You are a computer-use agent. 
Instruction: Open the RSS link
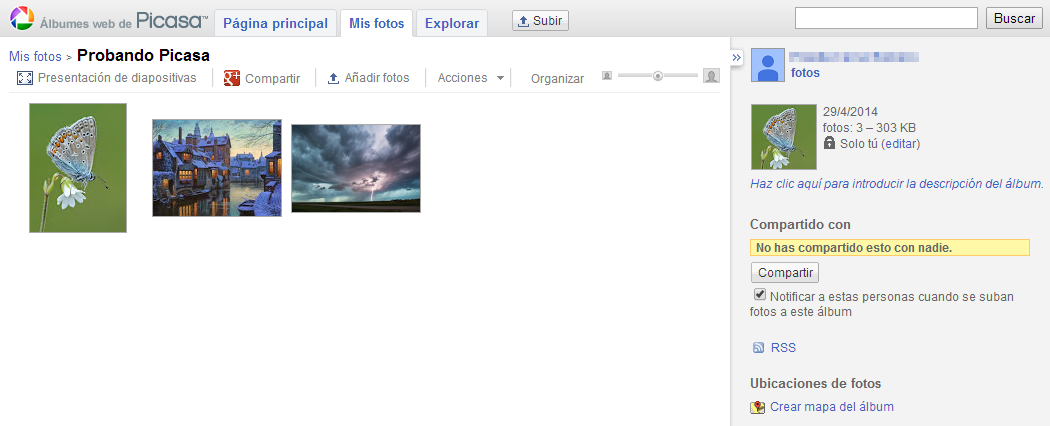click(783, 348)
